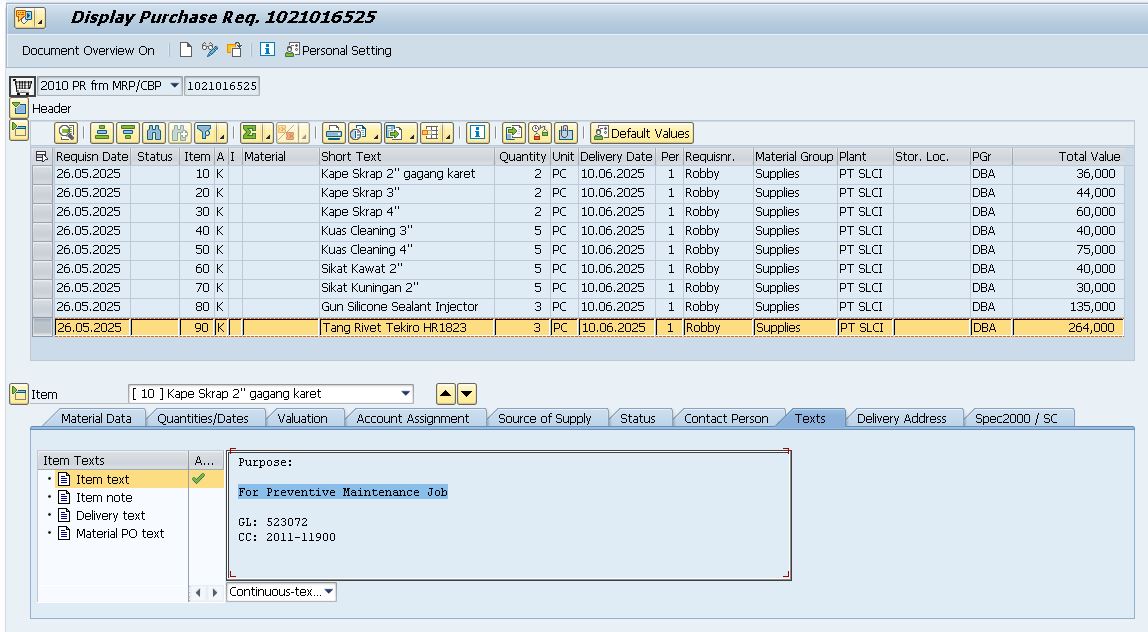Viewport: 1148px width, 632px height.
Task: Open the Views icon dropdown arrow
Action: [376, 135]
